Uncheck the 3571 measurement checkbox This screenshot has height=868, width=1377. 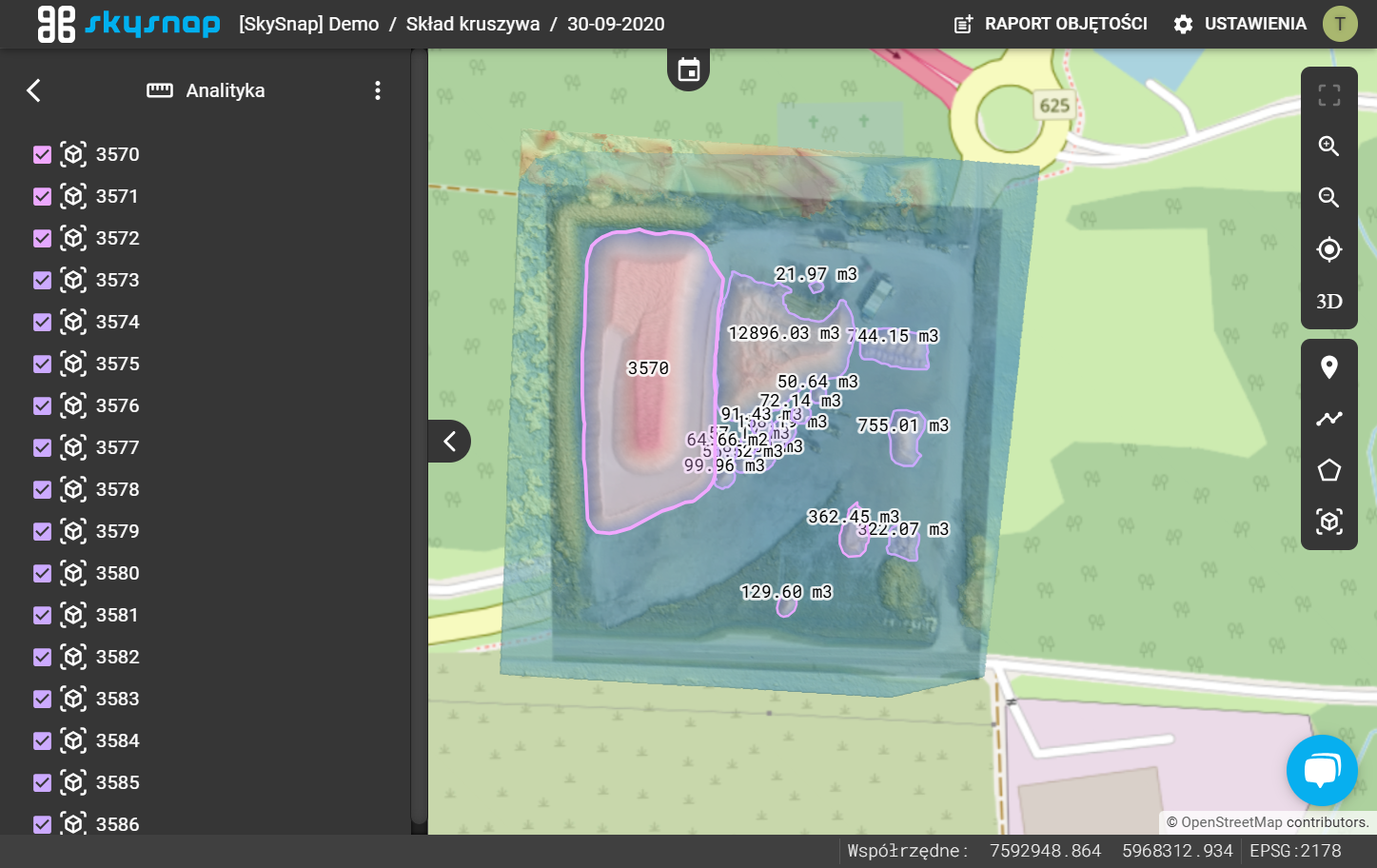pos(42,196)
